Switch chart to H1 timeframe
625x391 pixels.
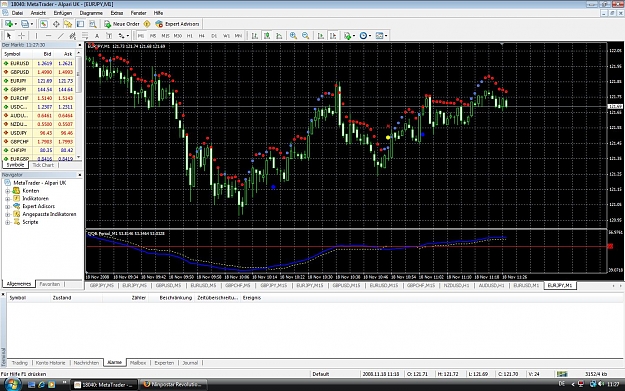pos(190,35)
